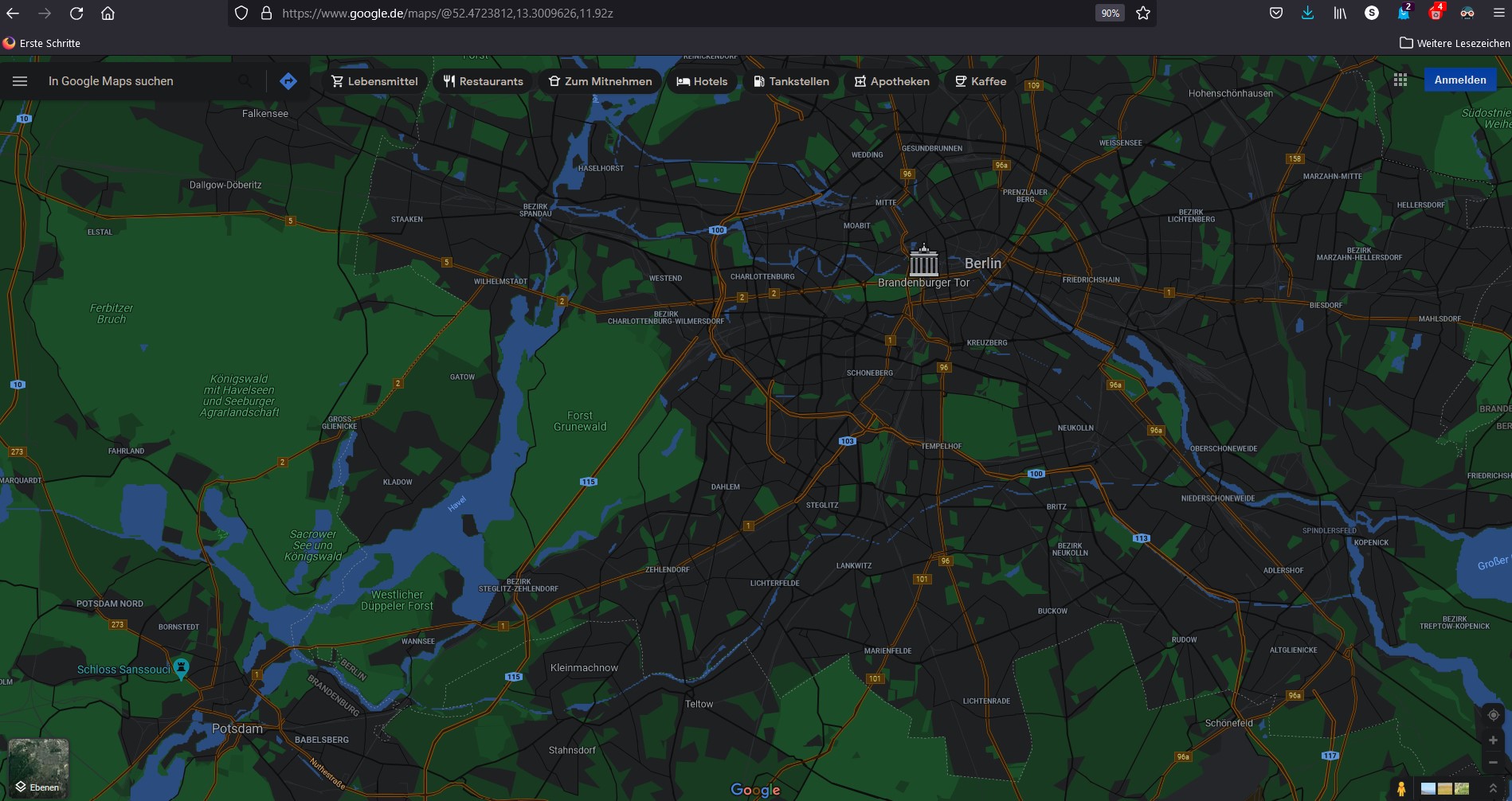Open the Firefox downloads panel
The width and height of the screenshot is (1512, 801).
click(x=1308, y=13)
